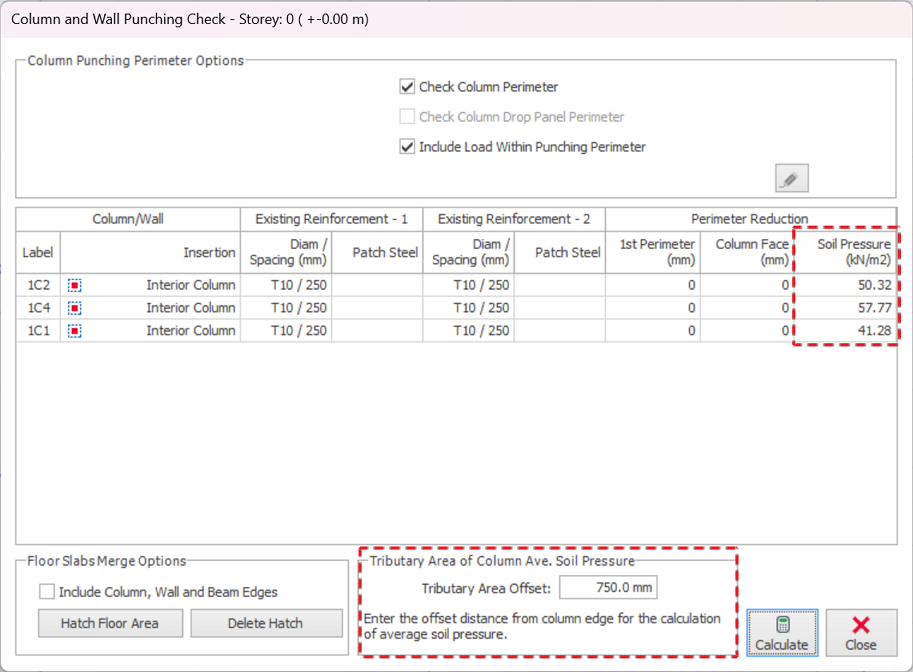Click 1C4 first reinforcement T10 / 250 cell

tap(286, 308)
